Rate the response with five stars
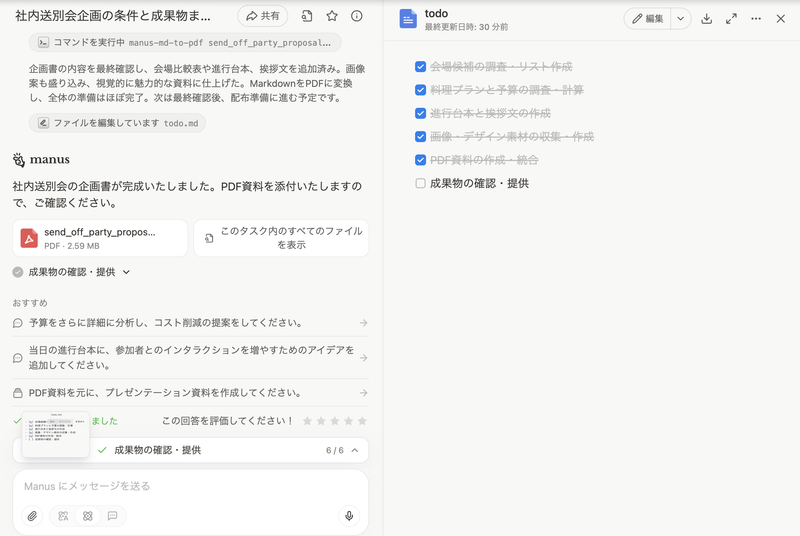This screenshot has height=536, width=800. pyautogui.click(x=362, y=421)
